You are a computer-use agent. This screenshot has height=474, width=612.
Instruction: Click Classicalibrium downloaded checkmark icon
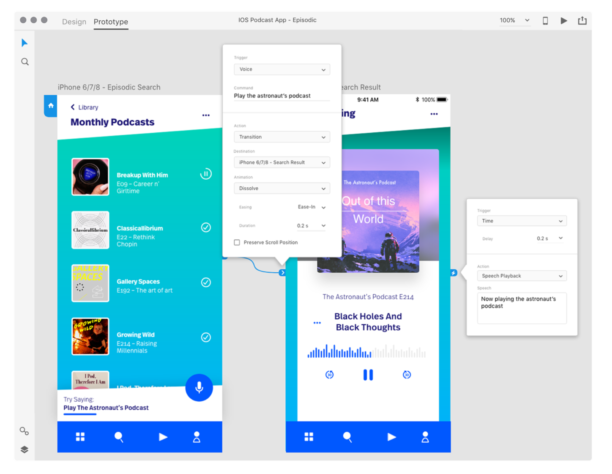pyautogui.click(x=206, y=227)
